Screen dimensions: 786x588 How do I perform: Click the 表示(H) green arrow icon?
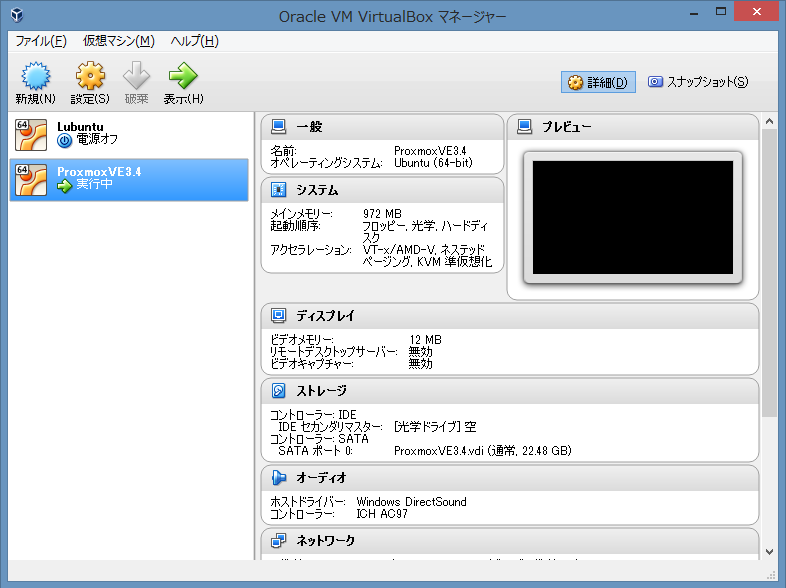183,76
